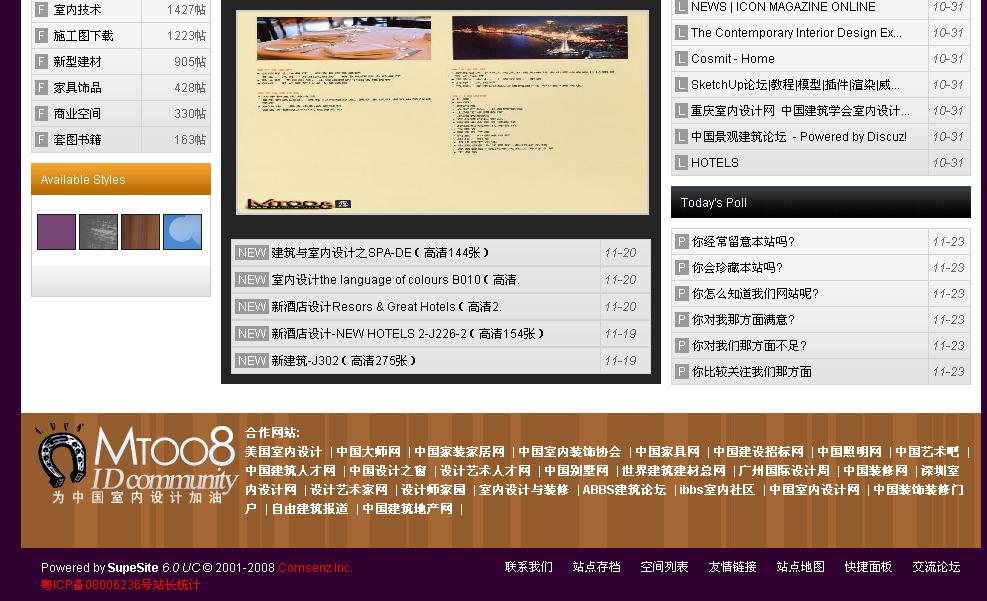Click the F icon beside 商业空间
This screenshot has width=987, height=601.
point(41,113)
